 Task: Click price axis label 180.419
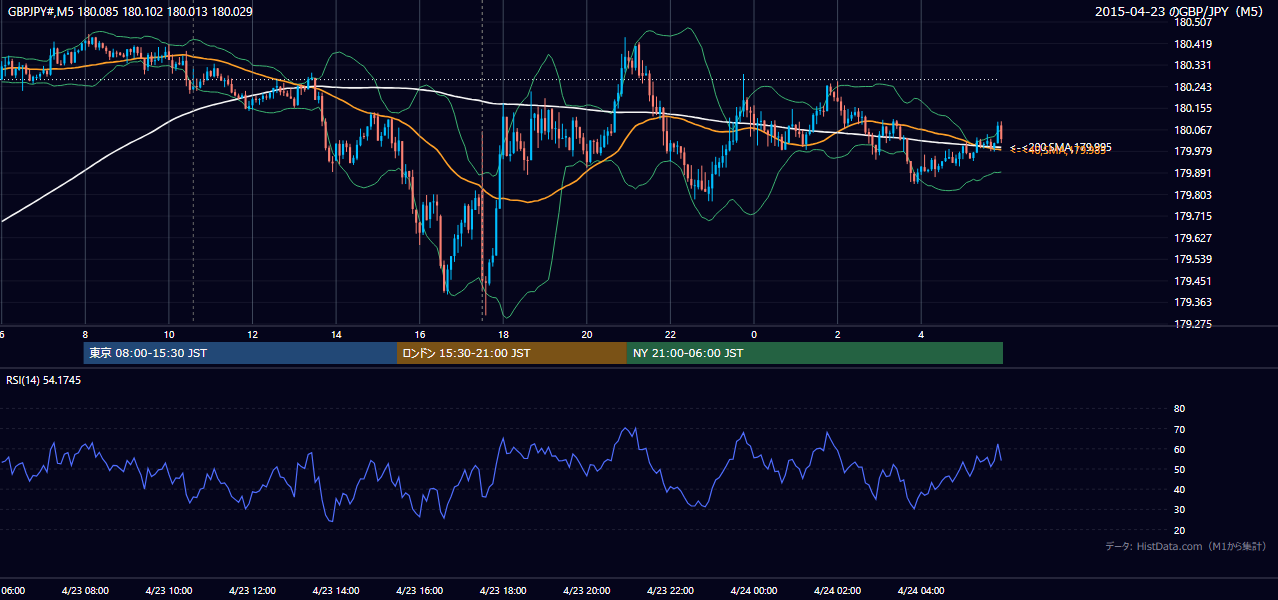pyautogui.click(x=1194, y=44)
